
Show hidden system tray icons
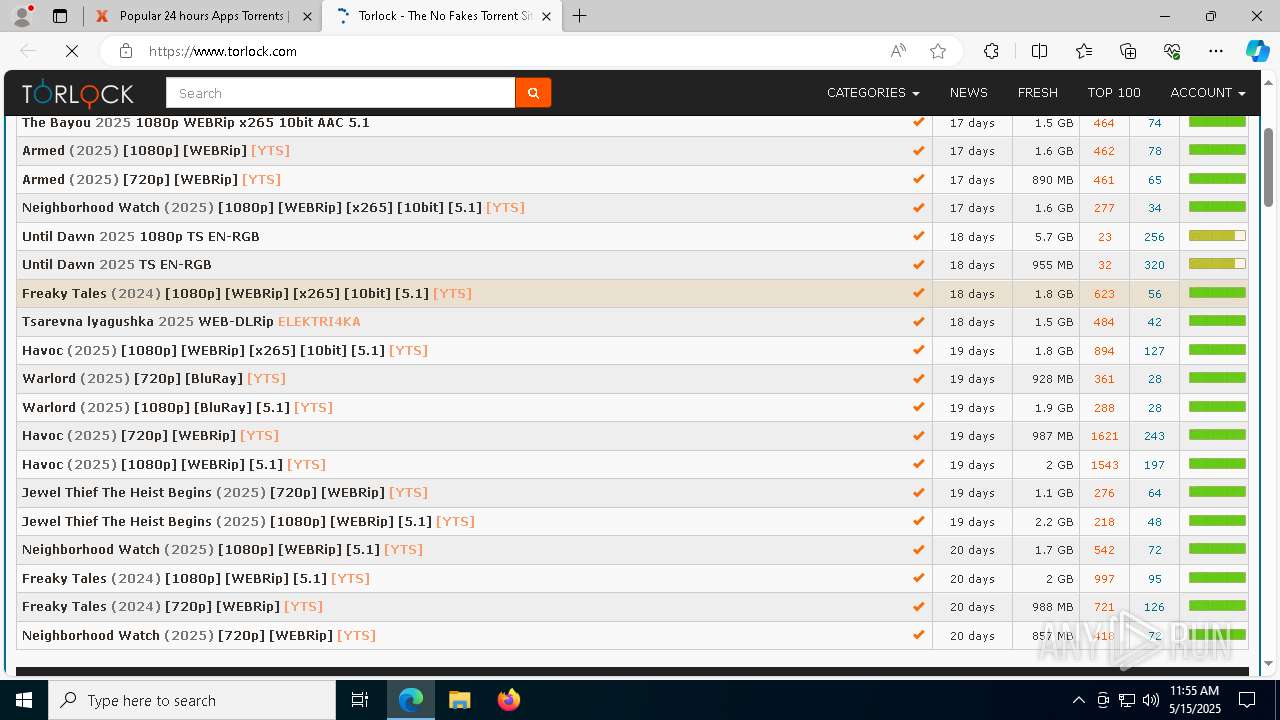[x=1078, y=700]
